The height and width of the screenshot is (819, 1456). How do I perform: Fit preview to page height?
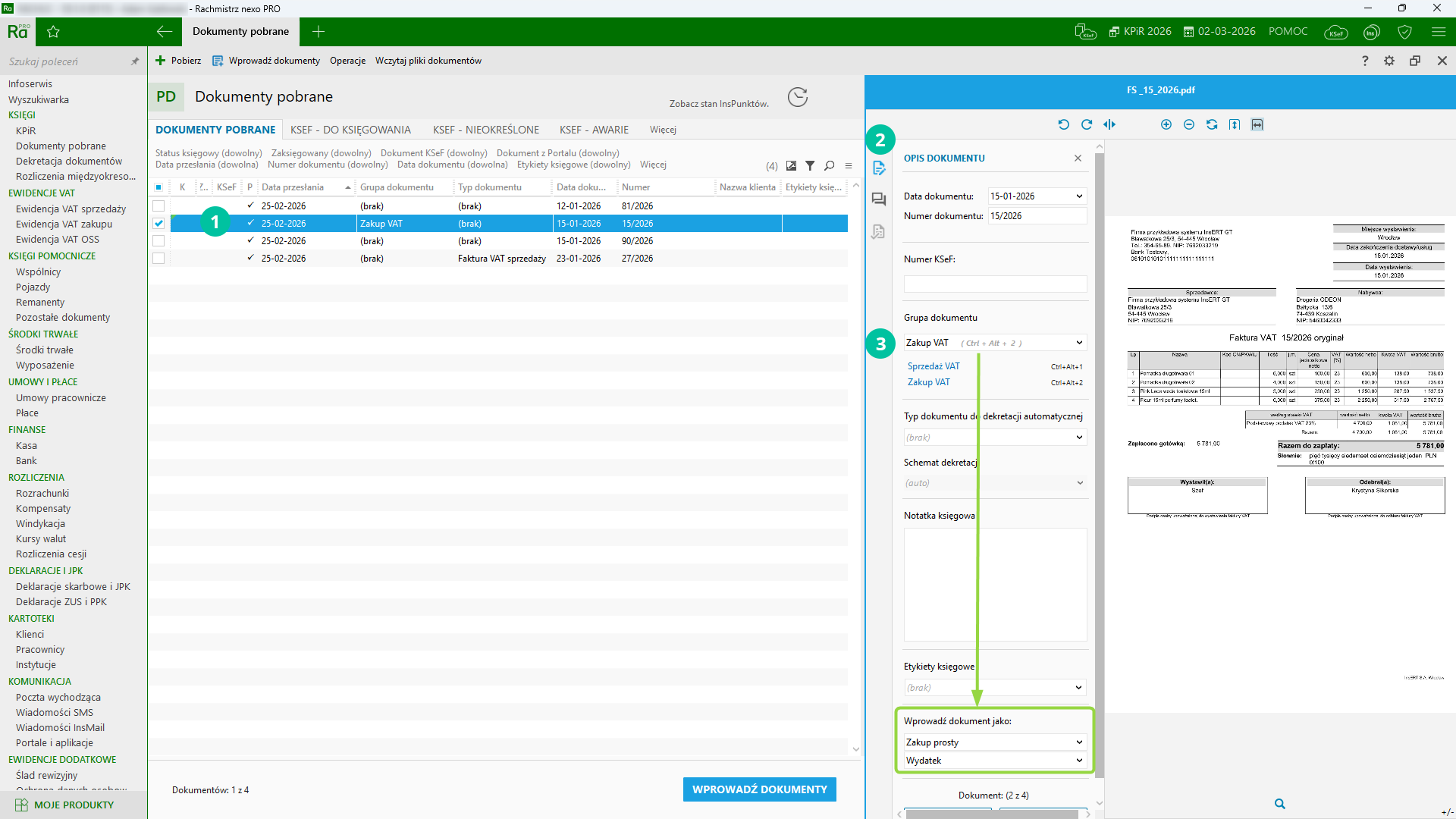pos(1235,124)
